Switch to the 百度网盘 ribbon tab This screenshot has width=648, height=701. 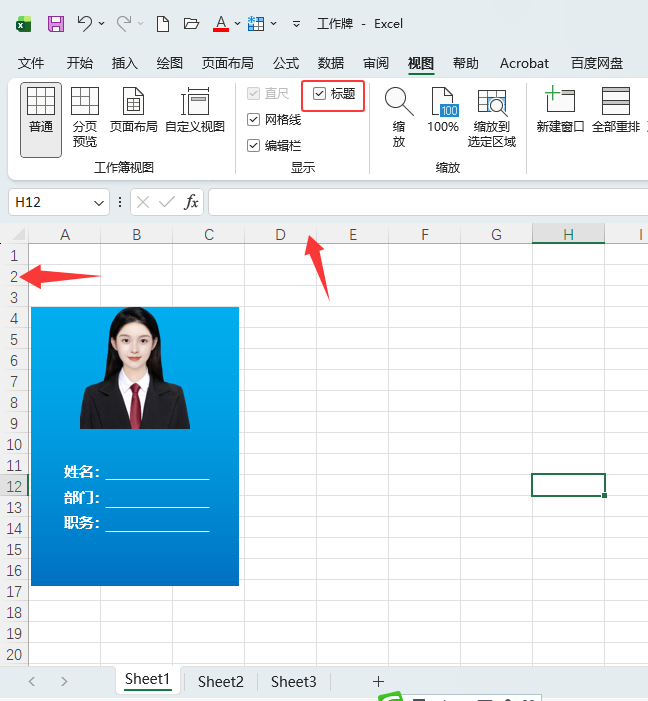click(x=597, y=63)
